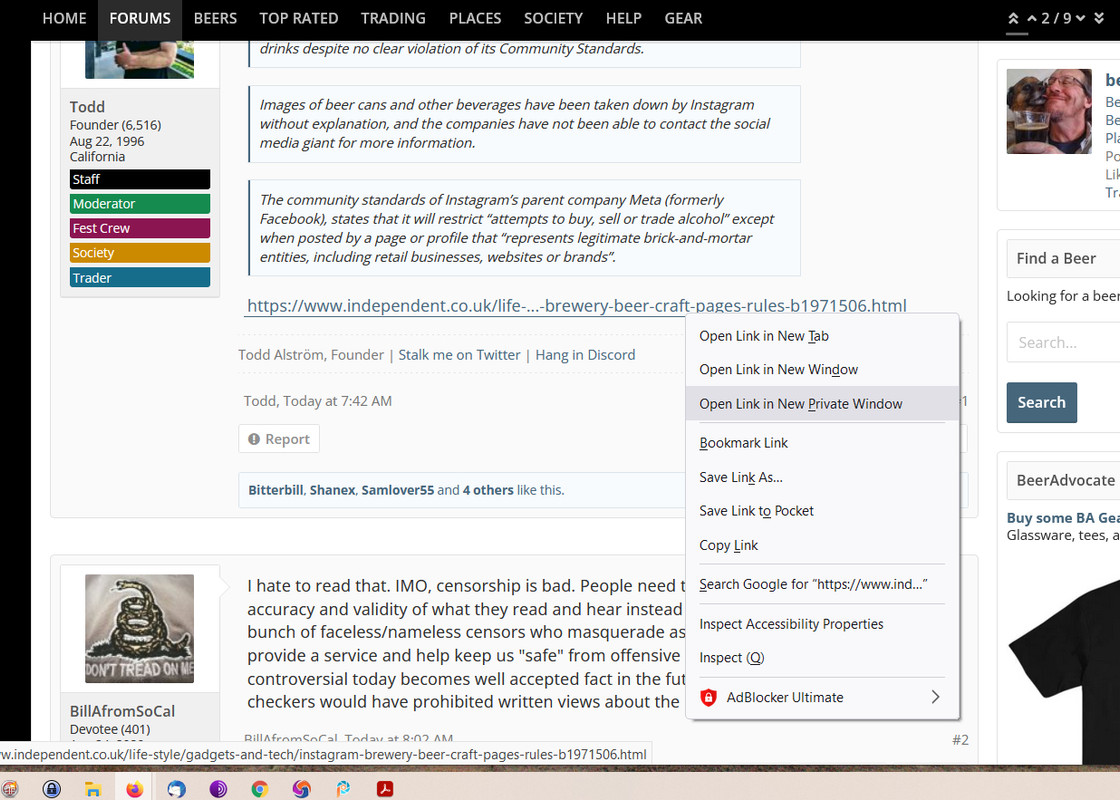Open the TOP RATED nav item

coord(299,19)
